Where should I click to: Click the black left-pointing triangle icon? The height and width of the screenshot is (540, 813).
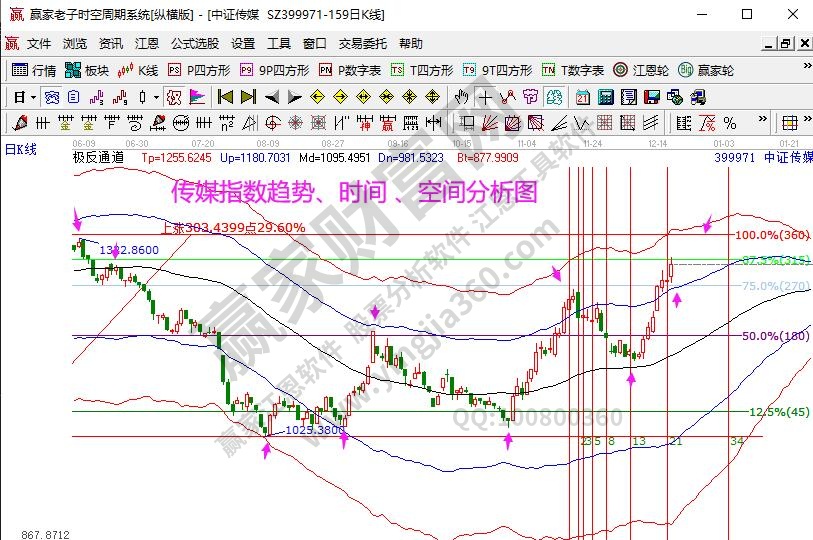[272, 97]
